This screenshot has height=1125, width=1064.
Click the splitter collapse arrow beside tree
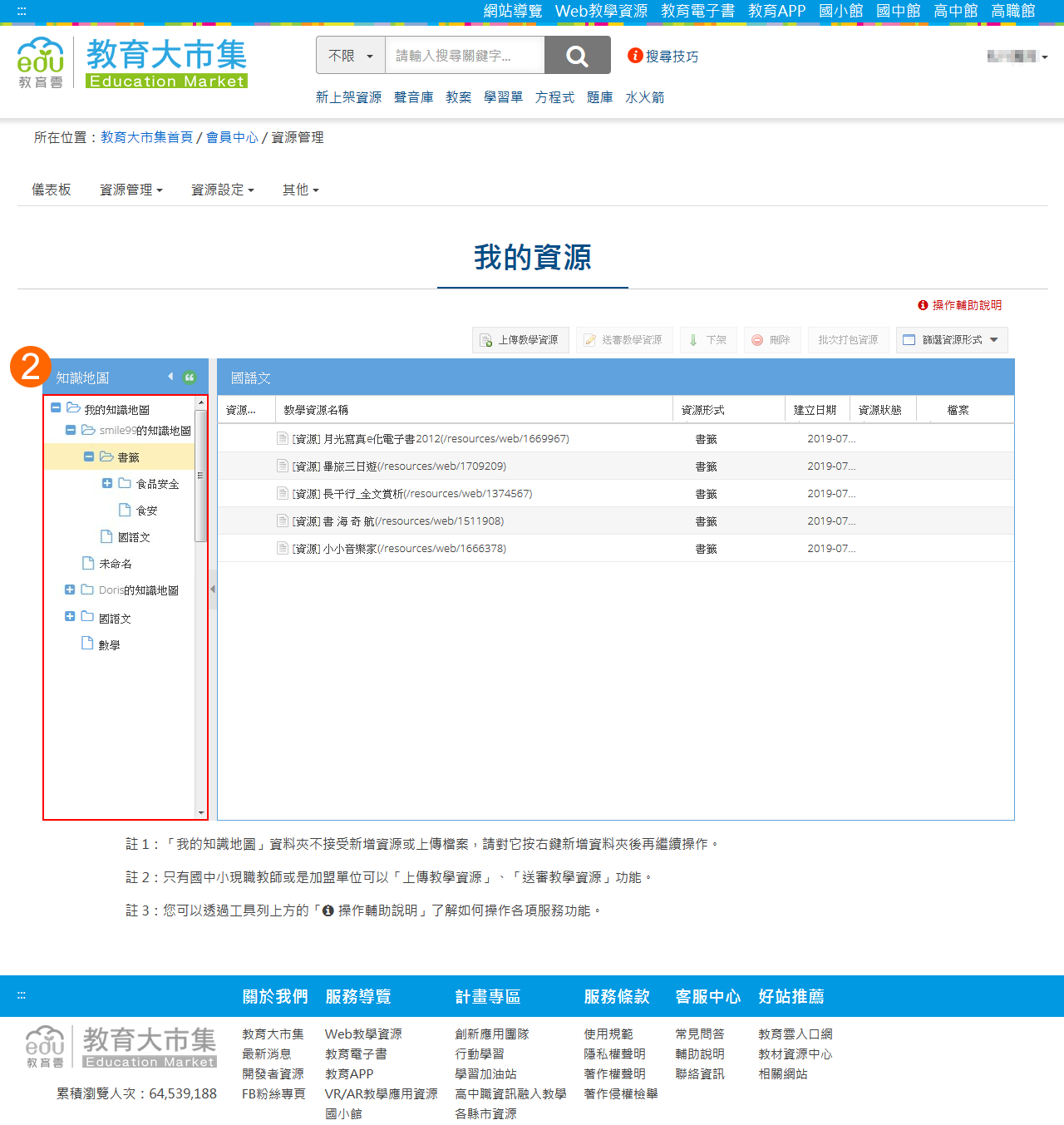coord(213,590)
